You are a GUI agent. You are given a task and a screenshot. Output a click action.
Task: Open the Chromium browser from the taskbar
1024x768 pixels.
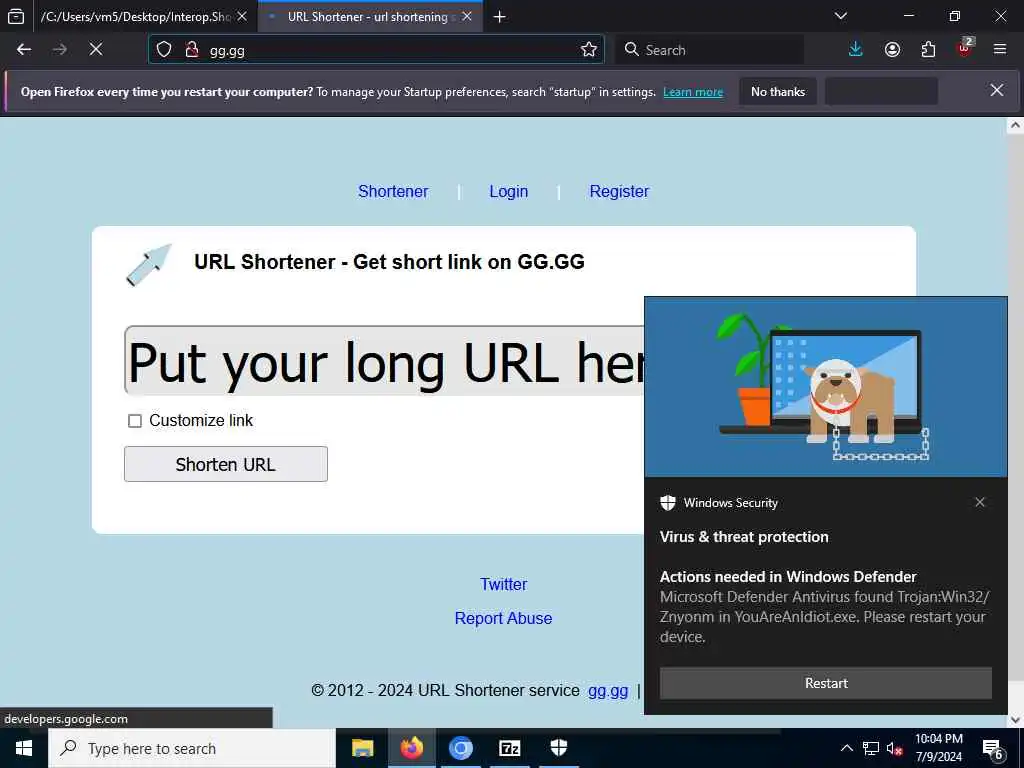460,748
